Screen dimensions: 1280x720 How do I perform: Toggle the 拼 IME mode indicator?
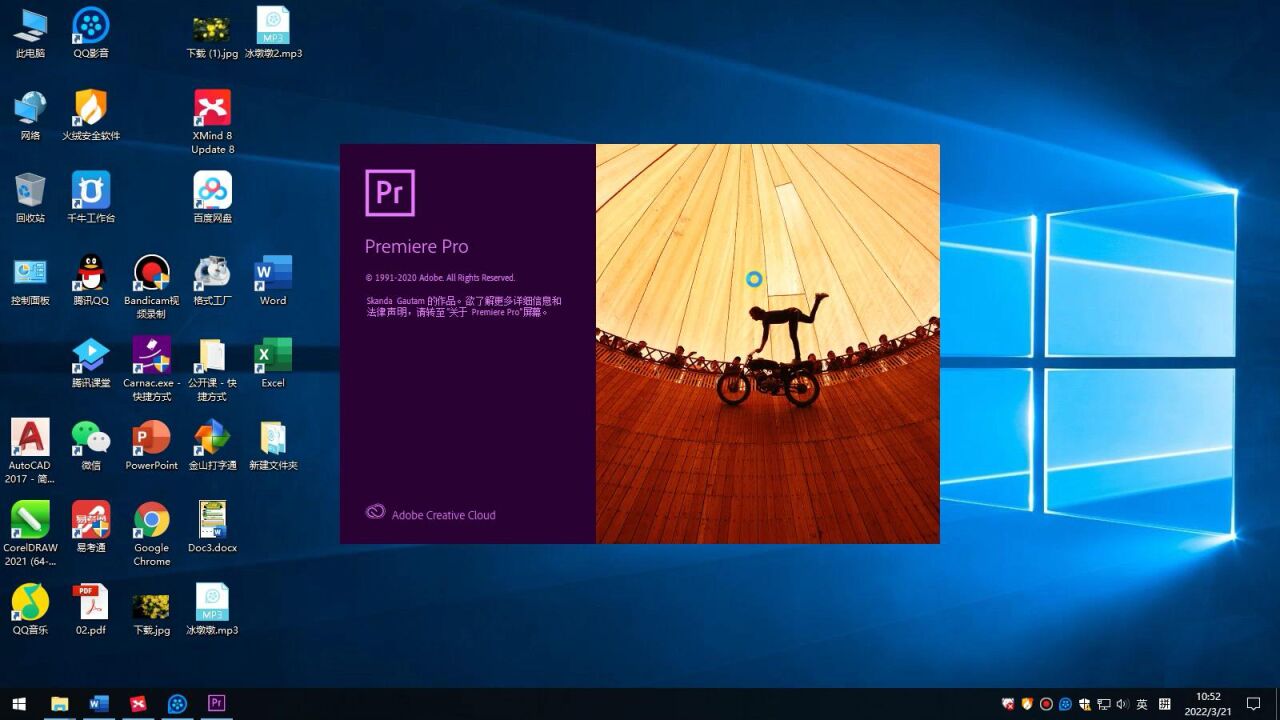[1165, 704]
